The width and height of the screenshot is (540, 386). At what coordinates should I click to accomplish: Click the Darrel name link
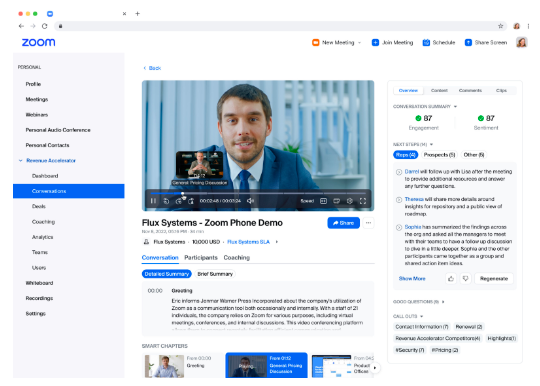point(412,171)
